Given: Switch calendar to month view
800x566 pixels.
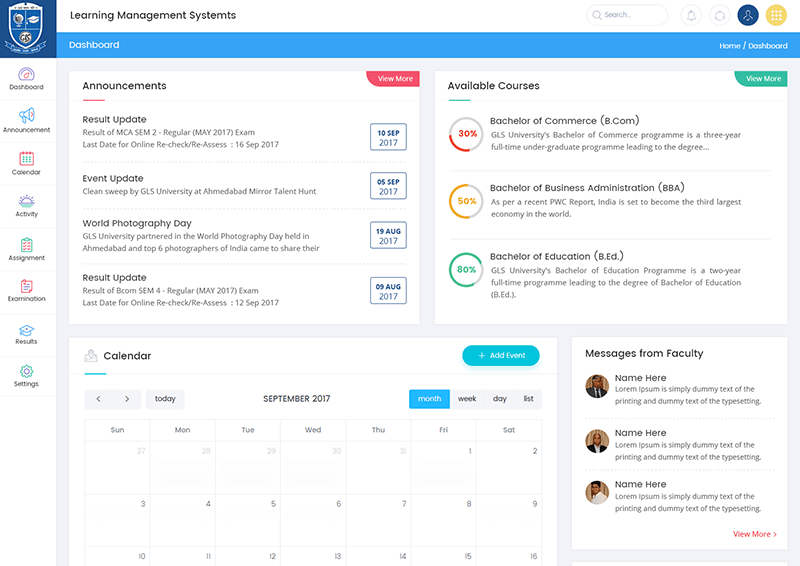Looking at the screenshot, I should coord(430,399).
